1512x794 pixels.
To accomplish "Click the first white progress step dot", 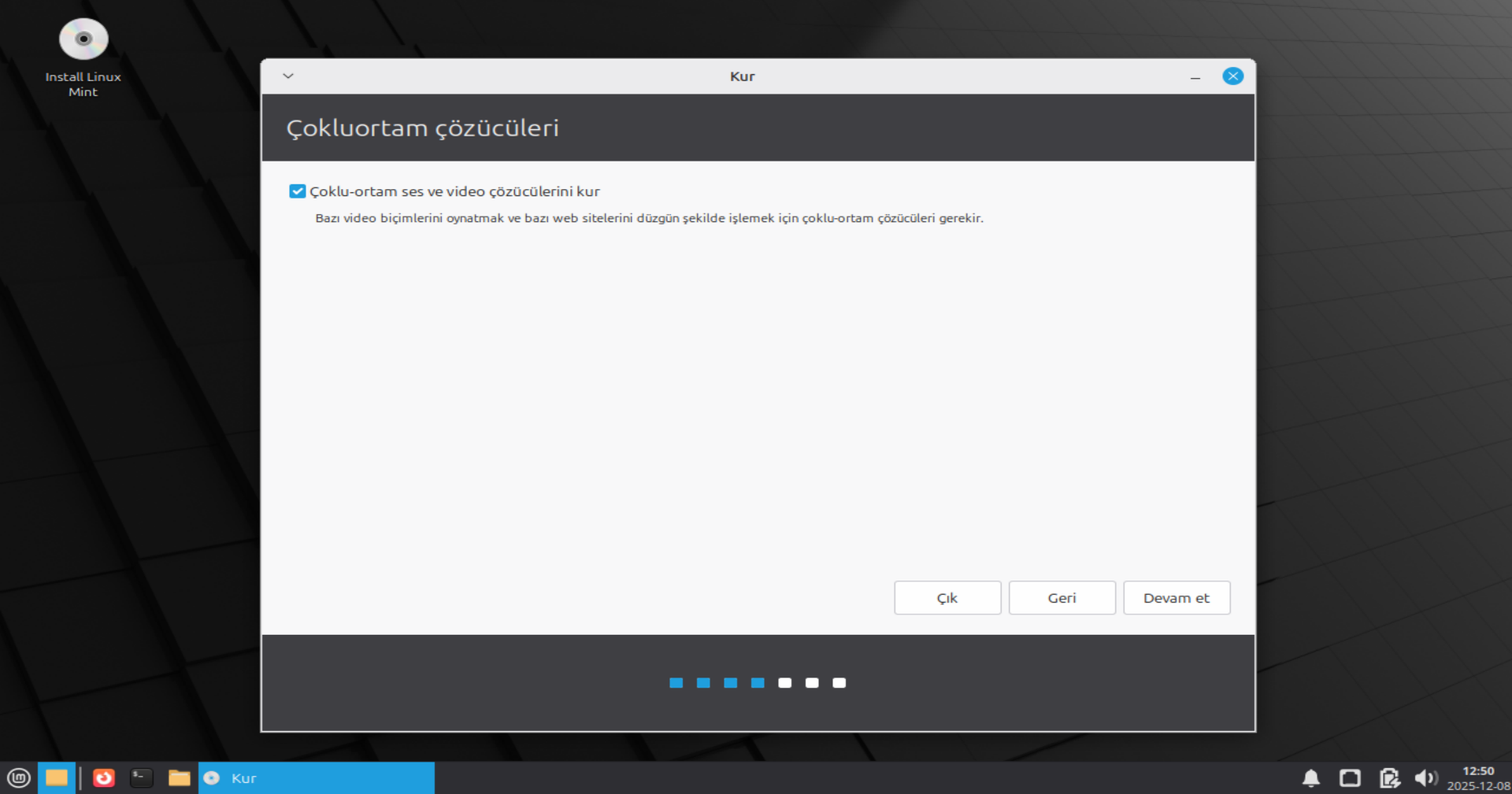I will click(784, 683).
